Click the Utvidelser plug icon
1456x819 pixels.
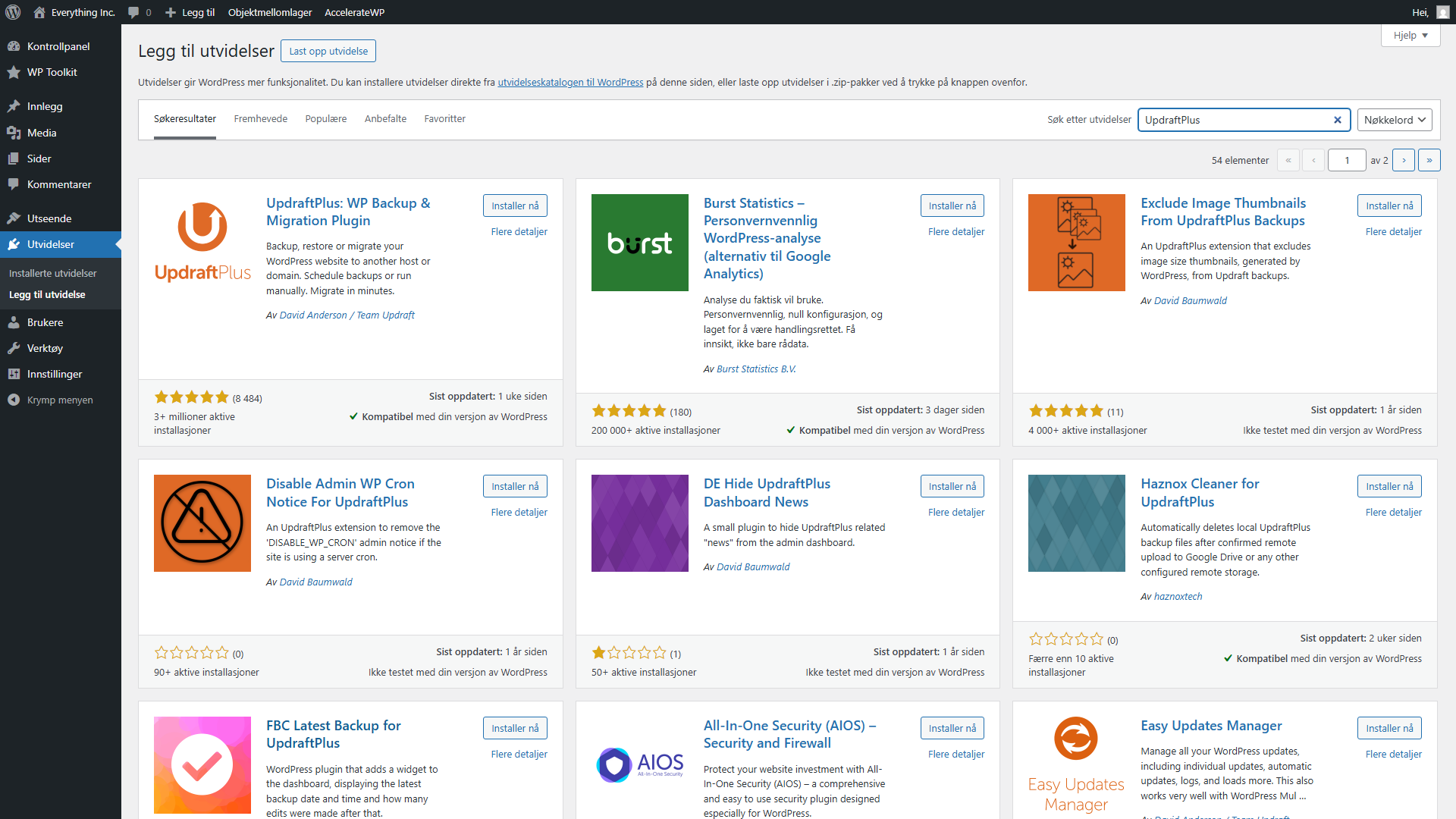tap(14, 244)
